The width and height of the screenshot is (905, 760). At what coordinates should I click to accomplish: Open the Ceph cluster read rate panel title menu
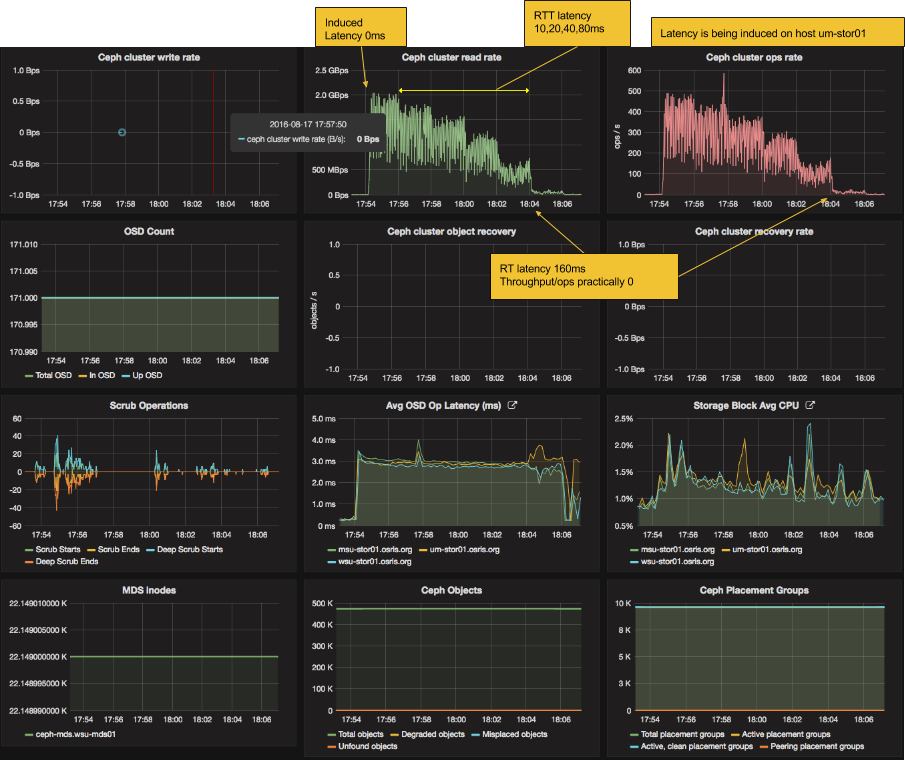451,57
